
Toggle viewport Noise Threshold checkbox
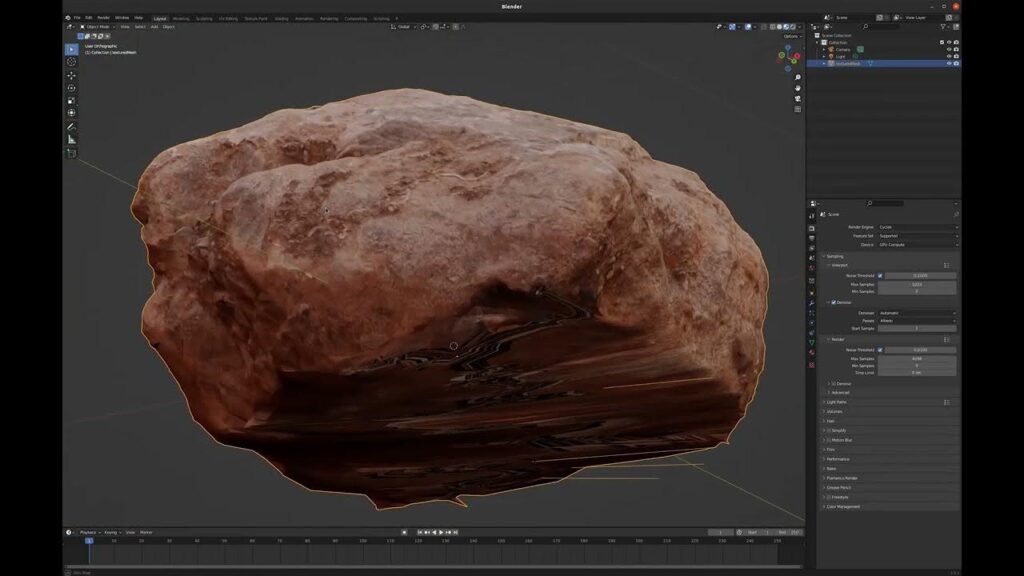880,275
